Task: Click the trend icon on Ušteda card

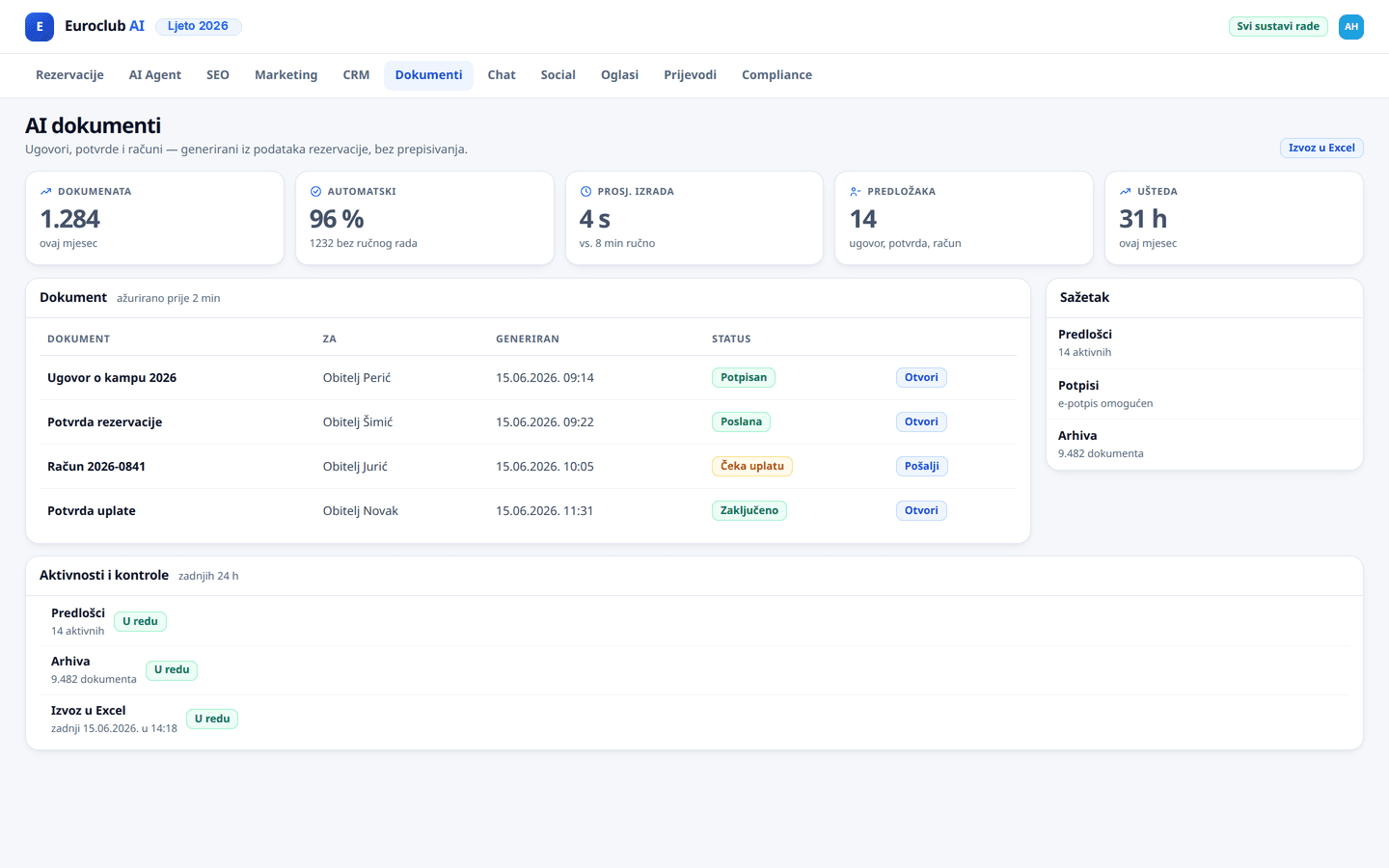Action: pyautogui.click(x=1125, y=192)
